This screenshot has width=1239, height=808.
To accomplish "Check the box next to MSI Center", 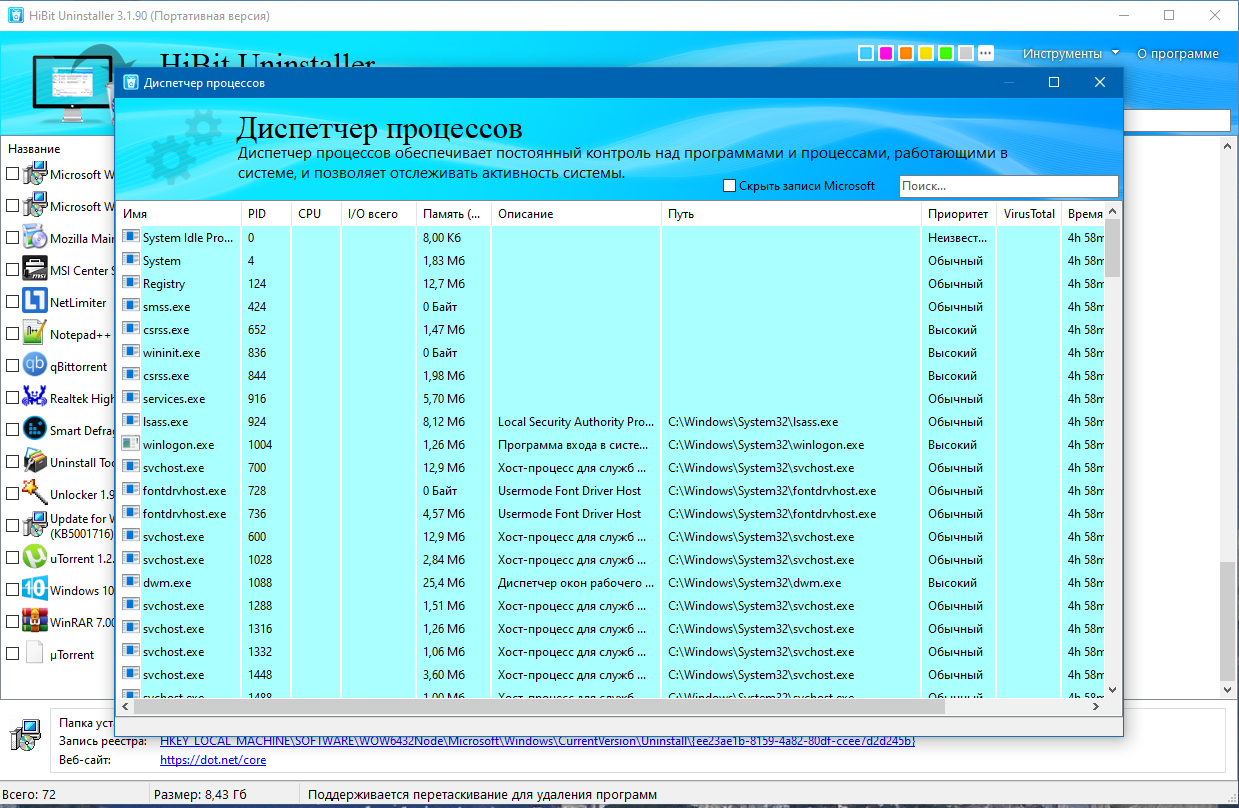I will tap(12, 269).
